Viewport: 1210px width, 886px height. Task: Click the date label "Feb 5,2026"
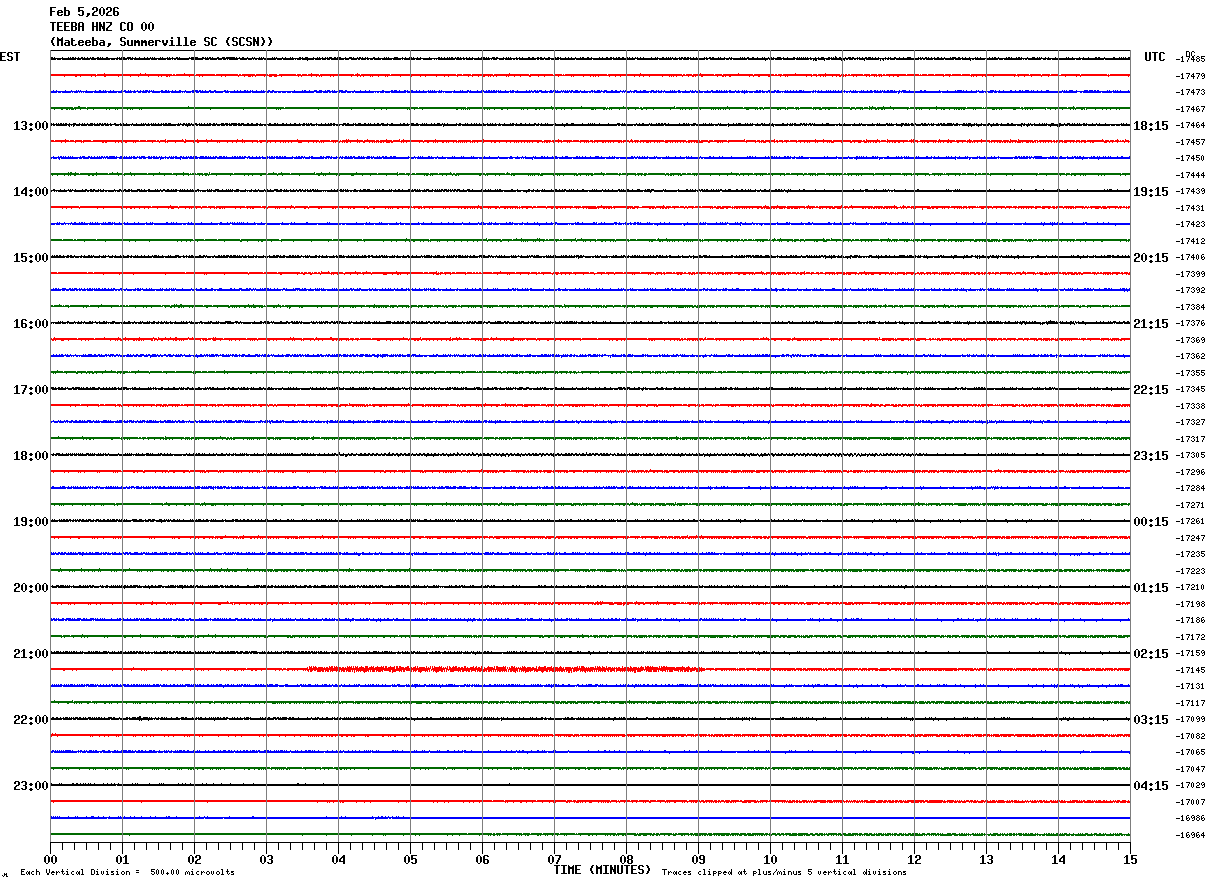click(x=84, y=12)
